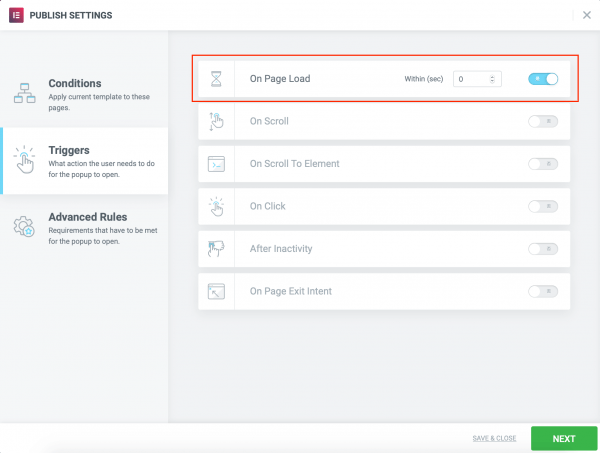Click the PUBLISH SETTINGS title text
Screen dimensions: 600x453
pyautogui.click(x=71, y=15)
